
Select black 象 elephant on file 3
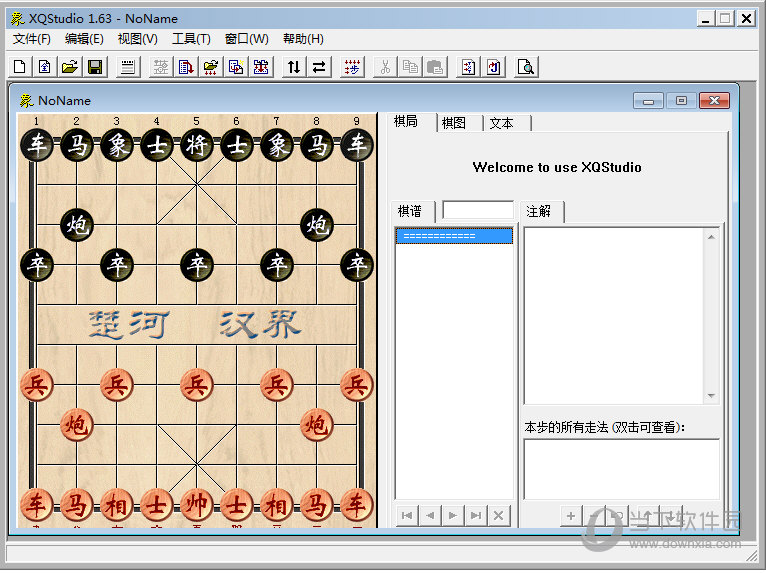click(117, 145)
